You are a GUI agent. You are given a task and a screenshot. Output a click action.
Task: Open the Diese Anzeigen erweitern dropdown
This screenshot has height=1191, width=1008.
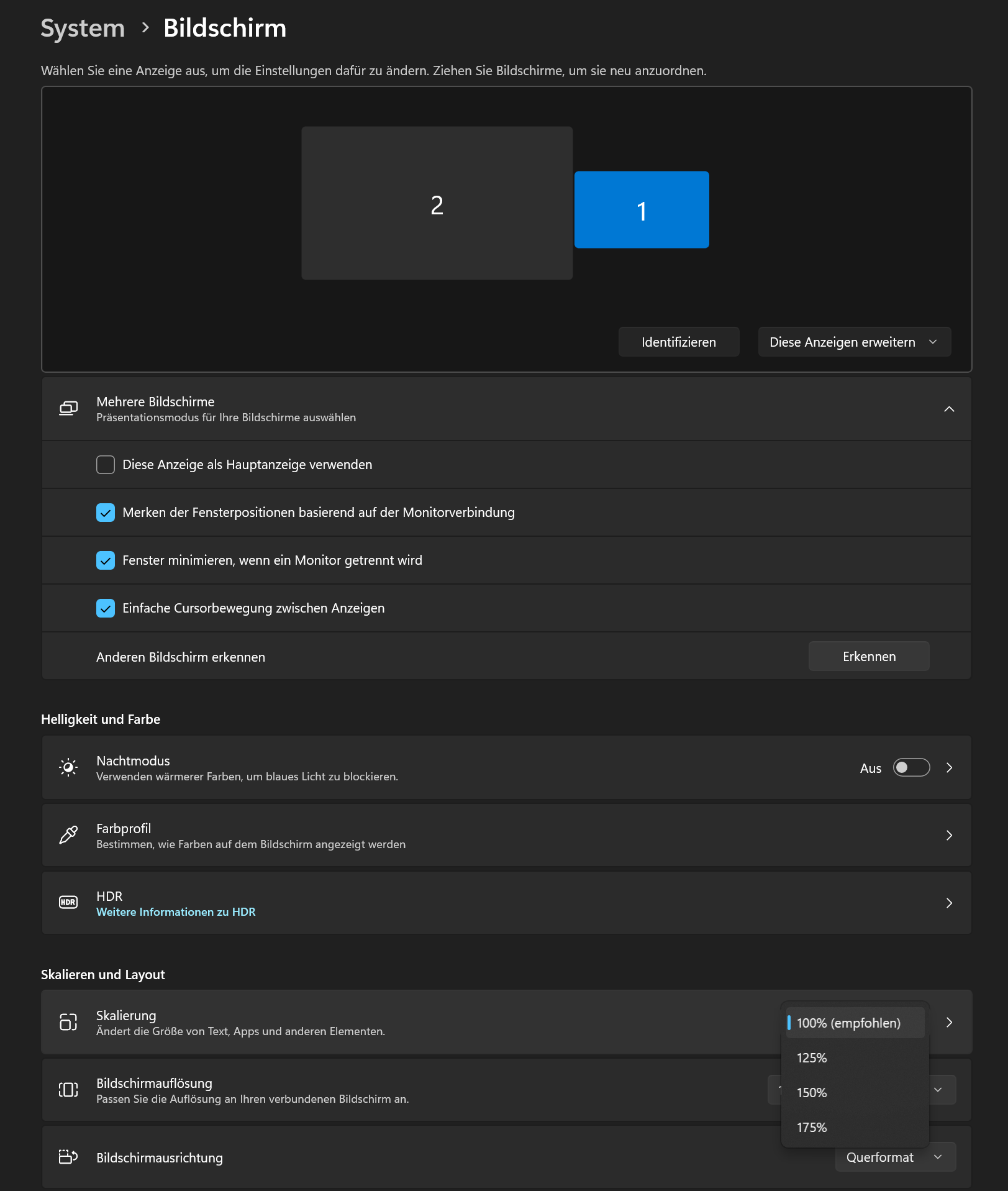coord(854,341)
